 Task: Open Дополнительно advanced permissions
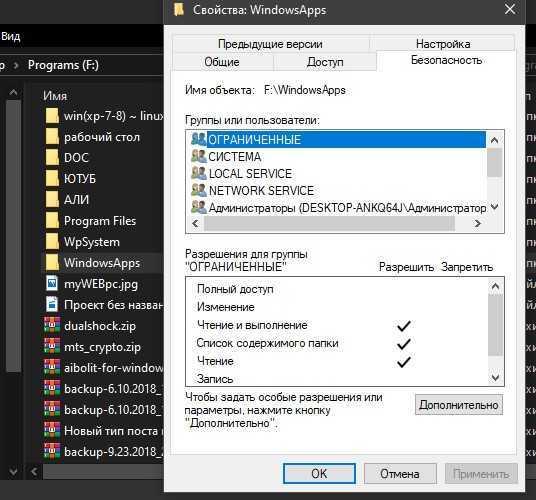(x=459, y=405)
